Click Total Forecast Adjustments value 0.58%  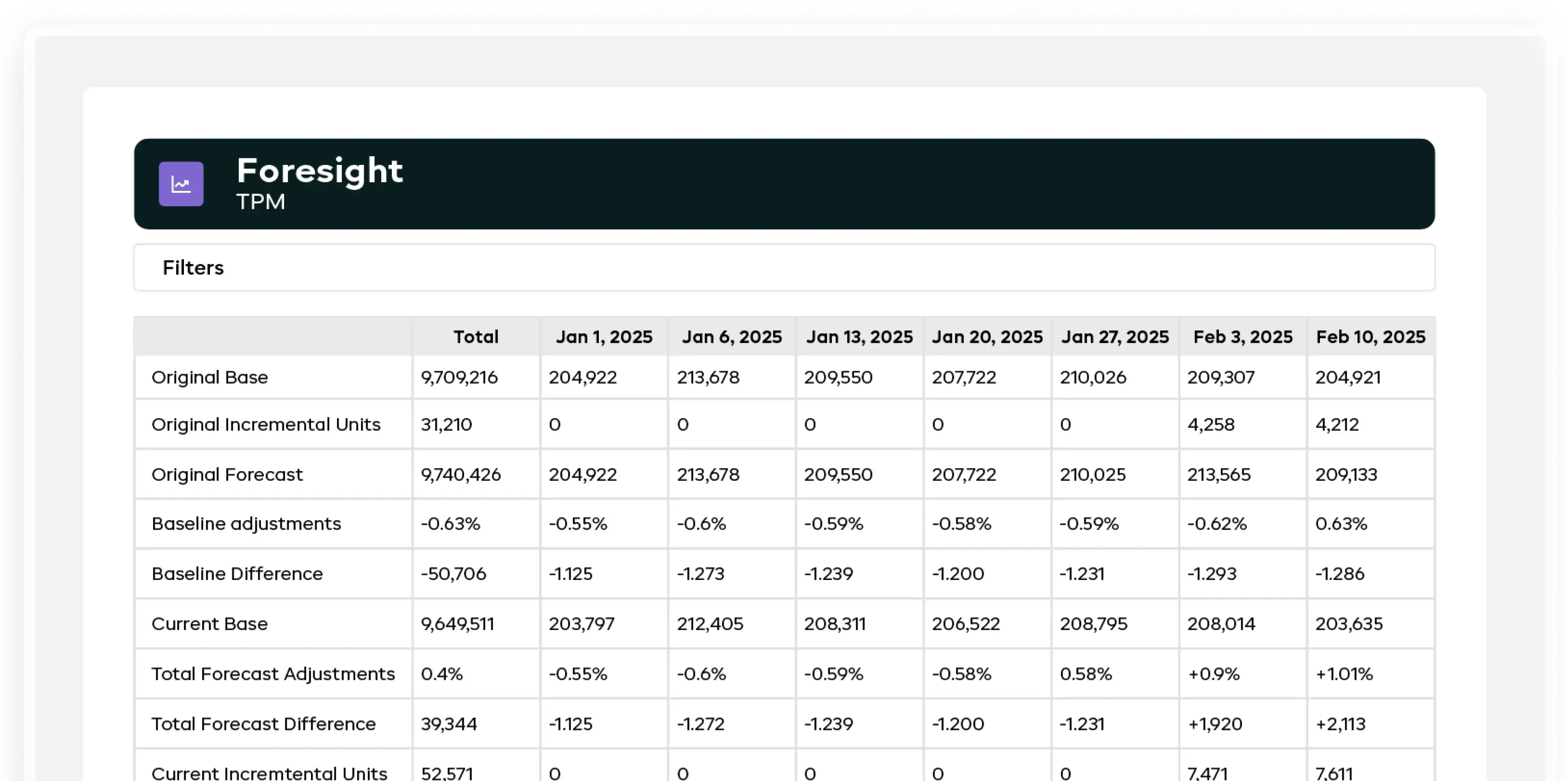pyautogui.click(x=1086, y=674)
